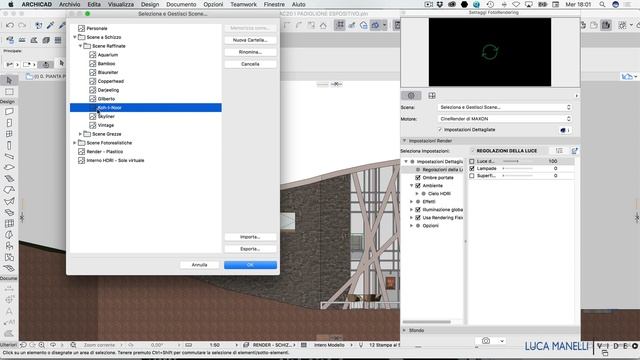Toggle the Usa Rendering Fisico checkbox
The width and height of the screenshot is (640, 360).
point(418,218)
